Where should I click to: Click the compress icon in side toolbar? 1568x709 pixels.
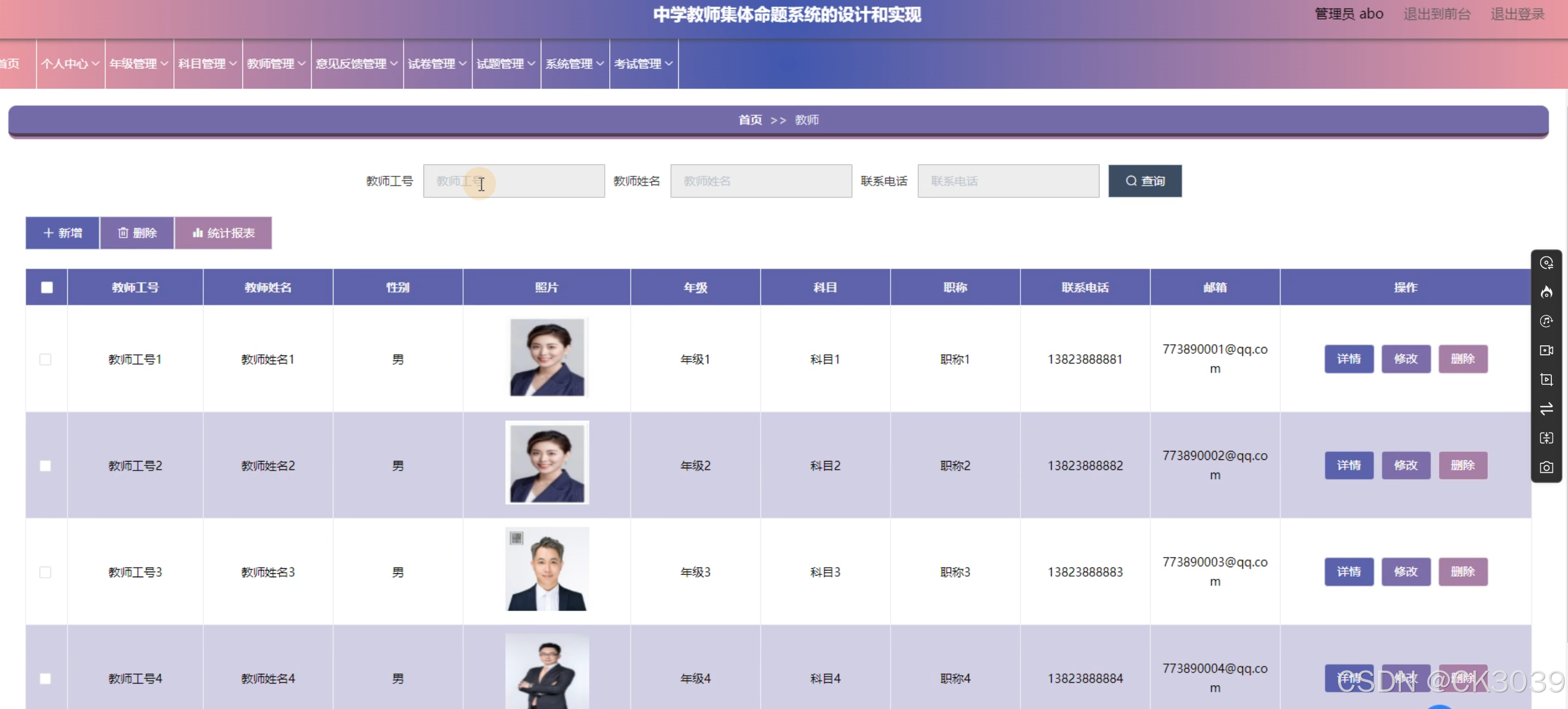[1546, 438]
